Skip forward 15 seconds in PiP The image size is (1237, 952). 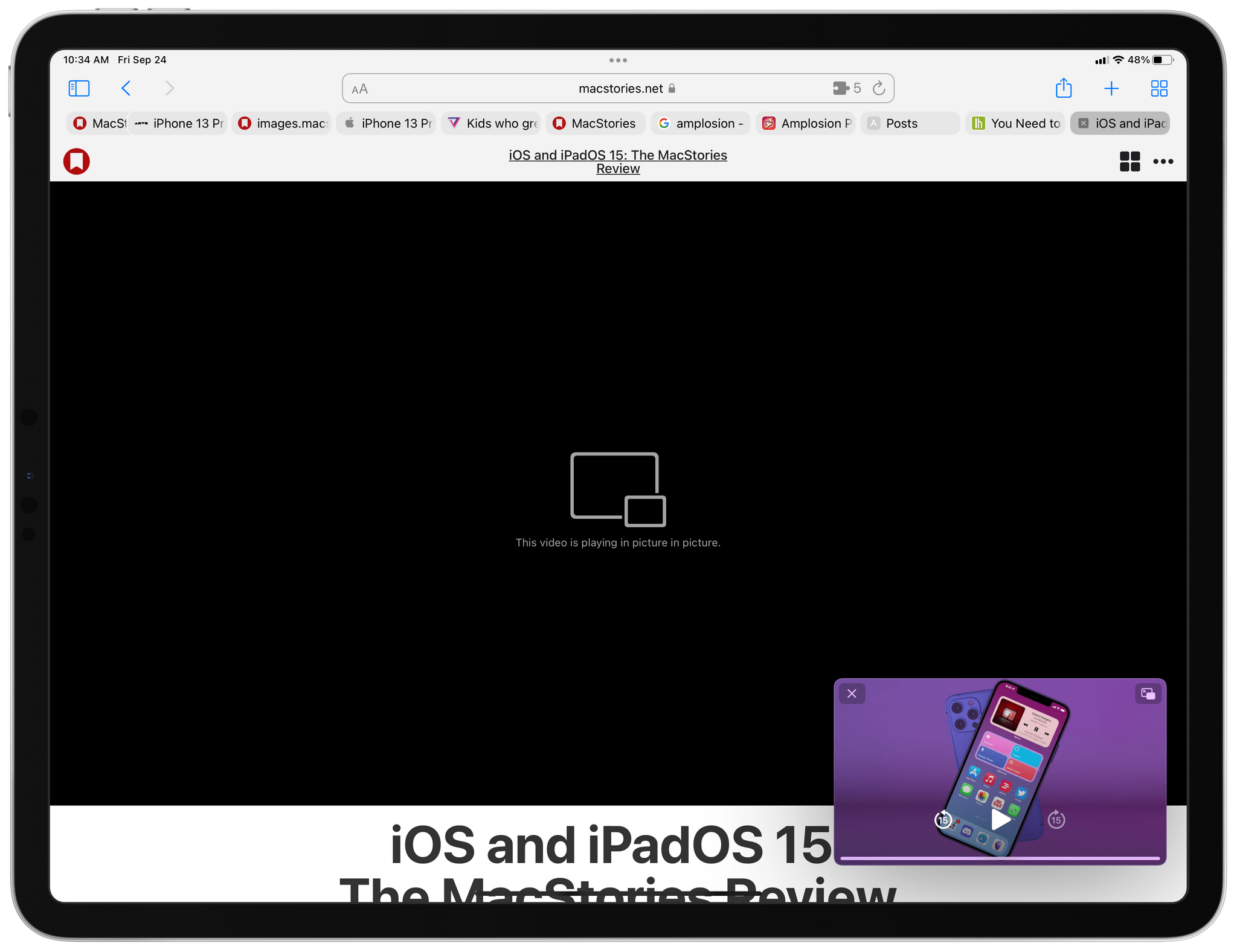(1056, 820)
